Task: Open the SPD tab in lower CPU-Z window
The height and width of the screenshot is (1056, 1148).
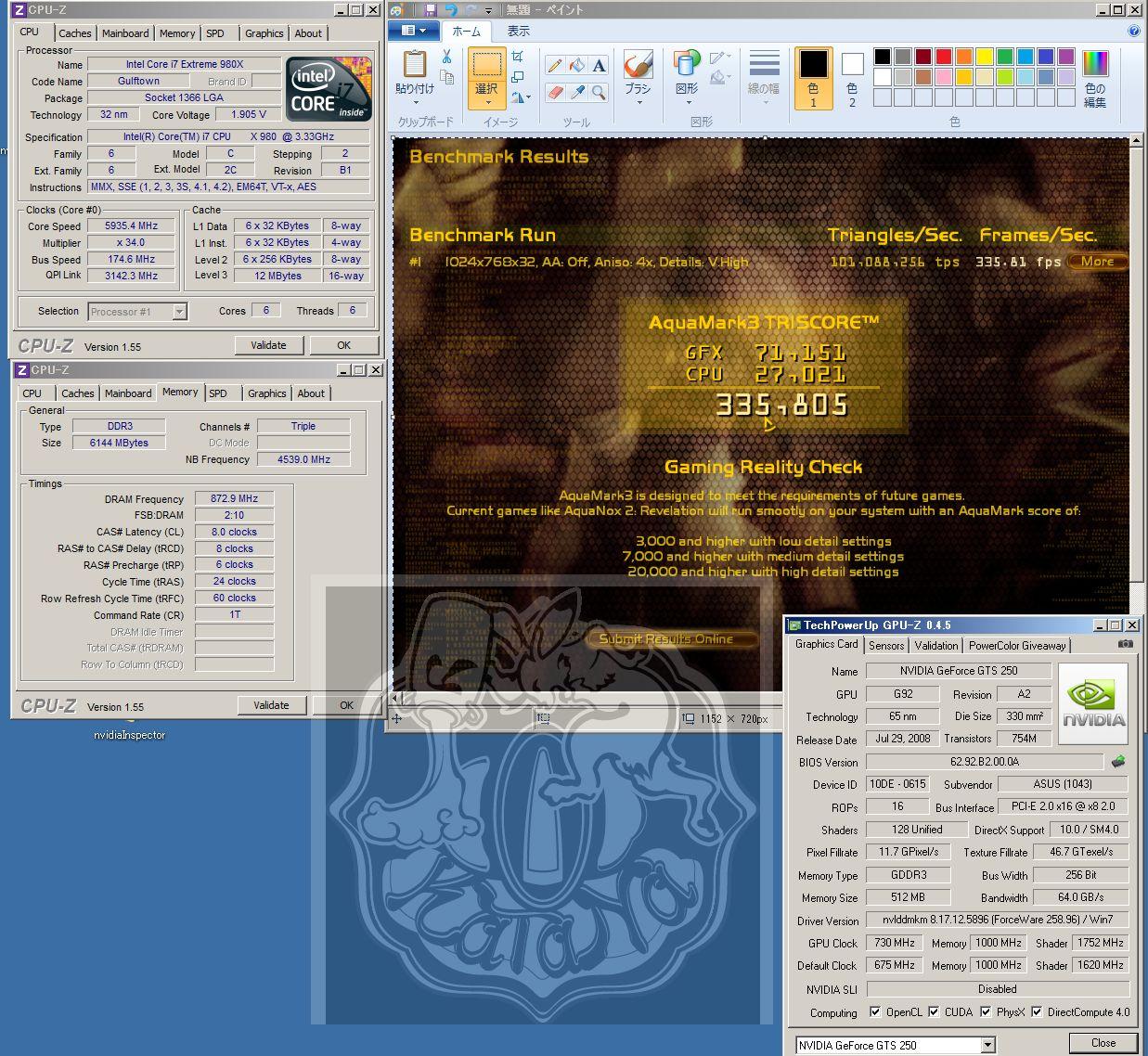Action: coord(218,393)
